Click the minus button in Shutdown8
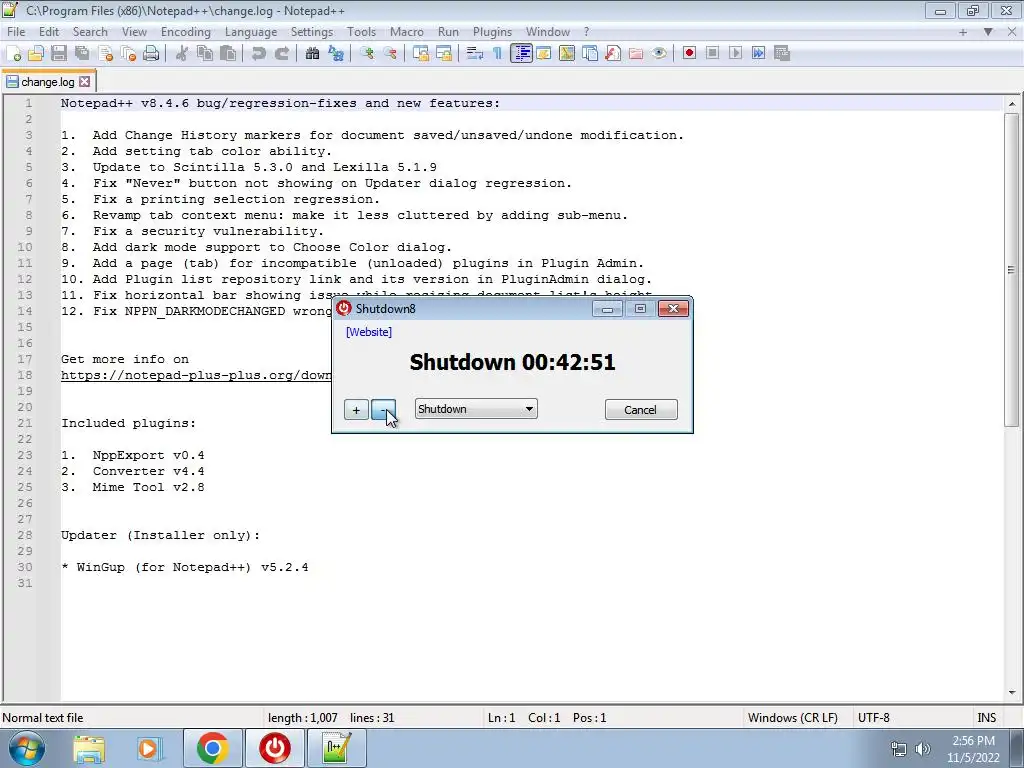 pos(383,410)
